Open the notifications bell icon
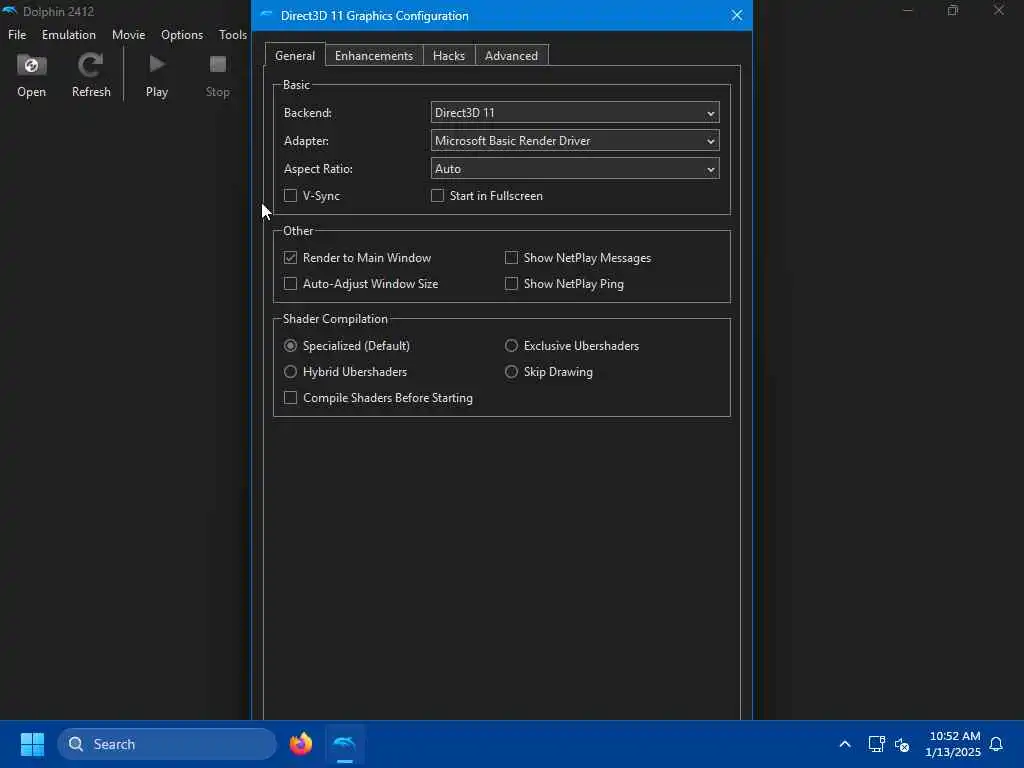The height and width of the screenshot is (768, 1024). point(996,744)
